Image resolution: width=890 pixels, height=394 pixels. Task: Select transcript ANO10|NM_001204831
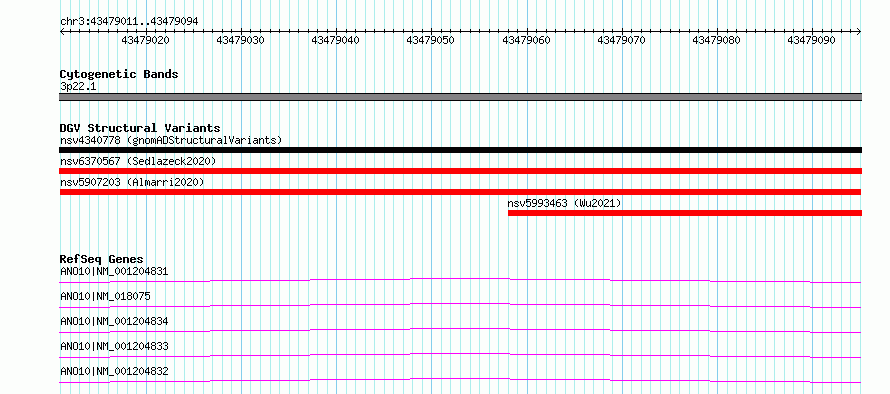click(x=114, y=271)
